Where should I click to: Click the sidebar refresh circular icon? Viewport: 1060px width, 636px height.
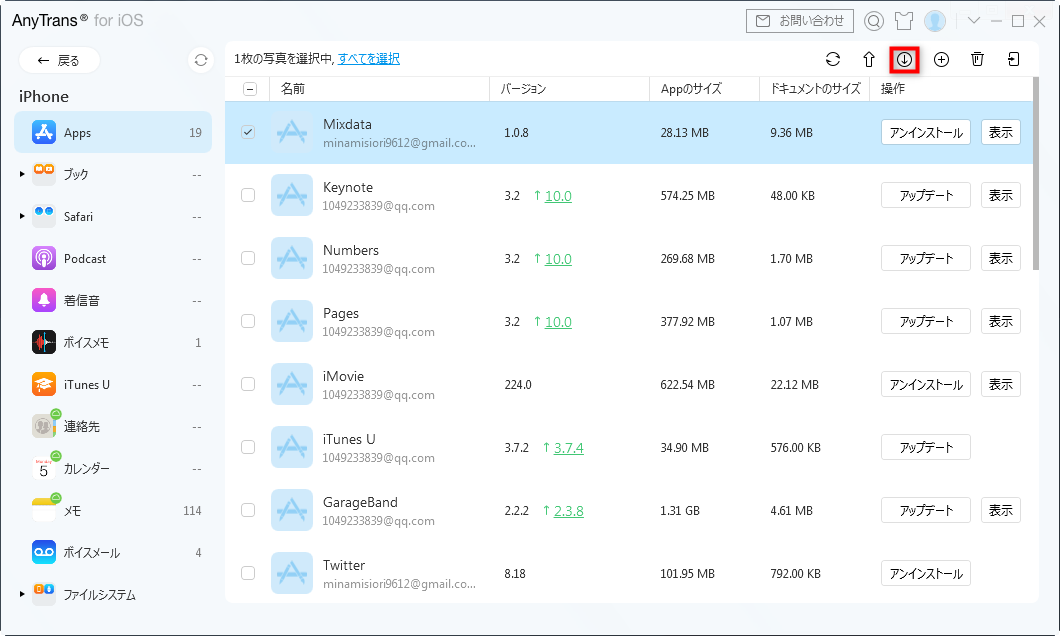(201, 60)
